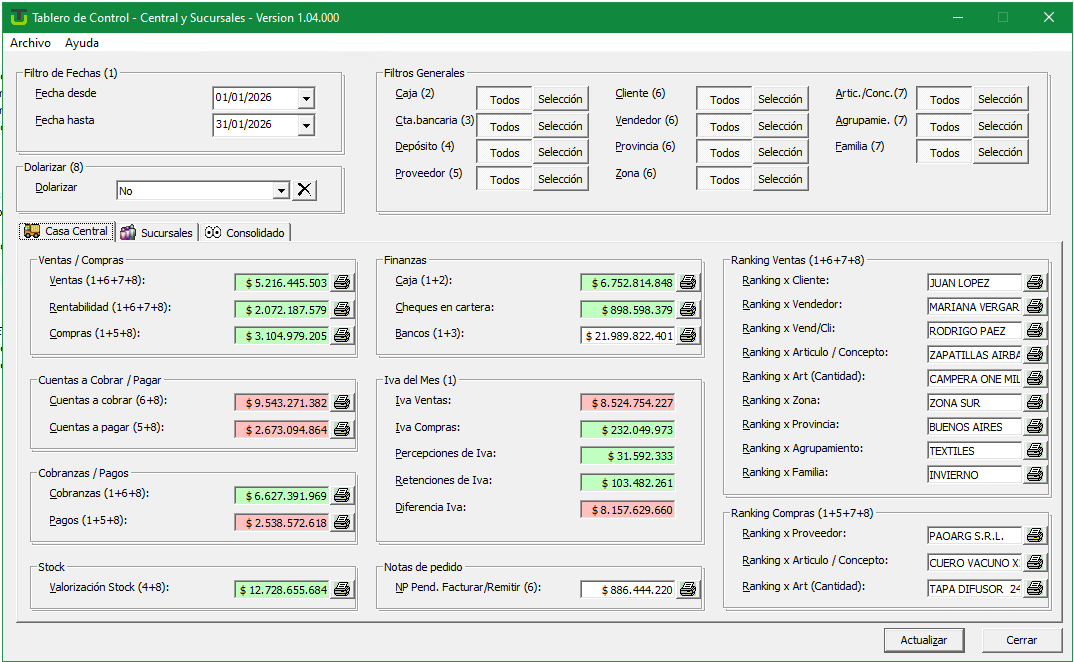
Task: Print the Rentabilidad report via printer icon
Action: [342, 309]
